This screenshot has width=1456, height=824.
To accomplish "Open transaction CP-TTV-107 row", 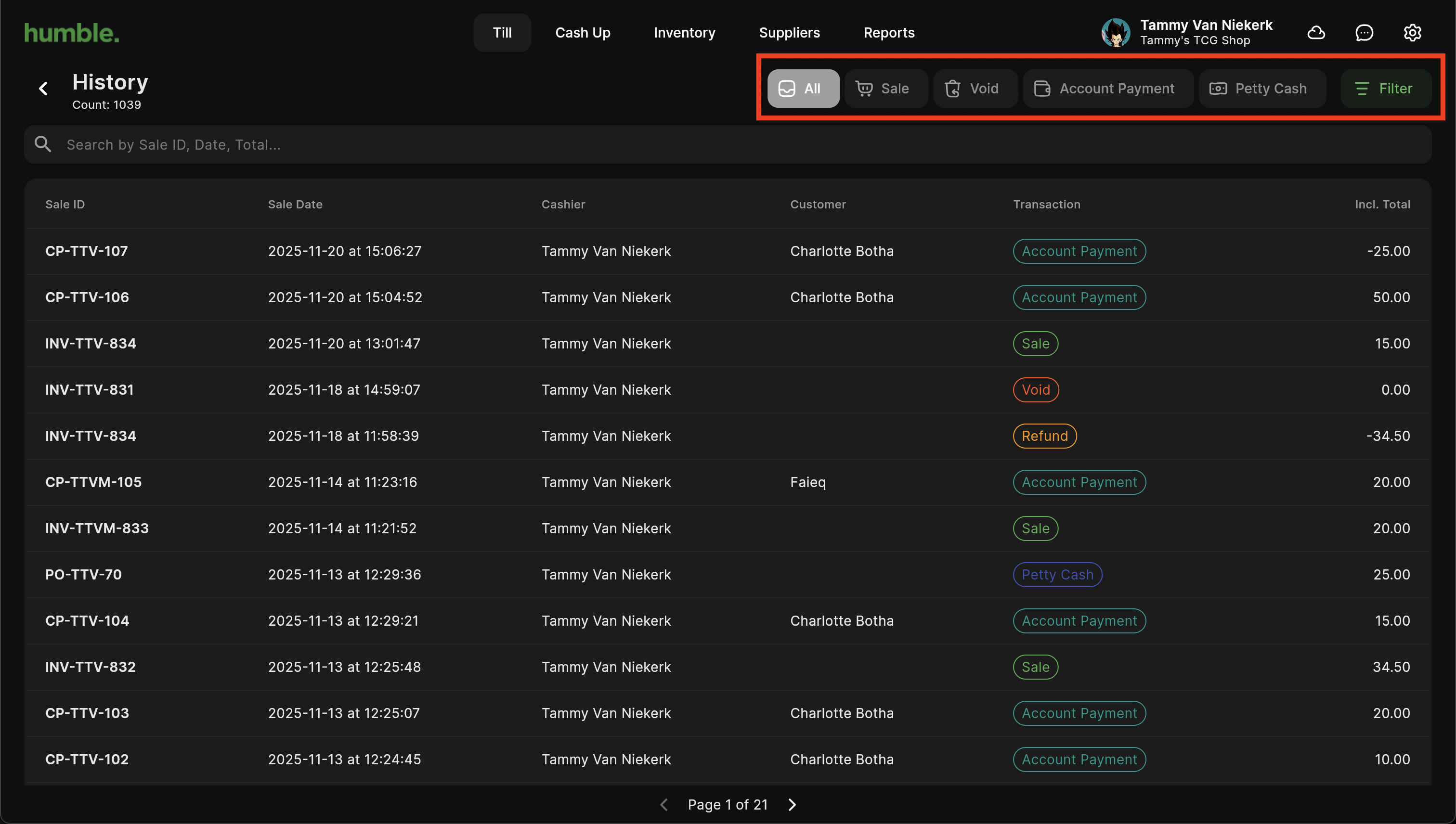I will click(x=87, y=251).
